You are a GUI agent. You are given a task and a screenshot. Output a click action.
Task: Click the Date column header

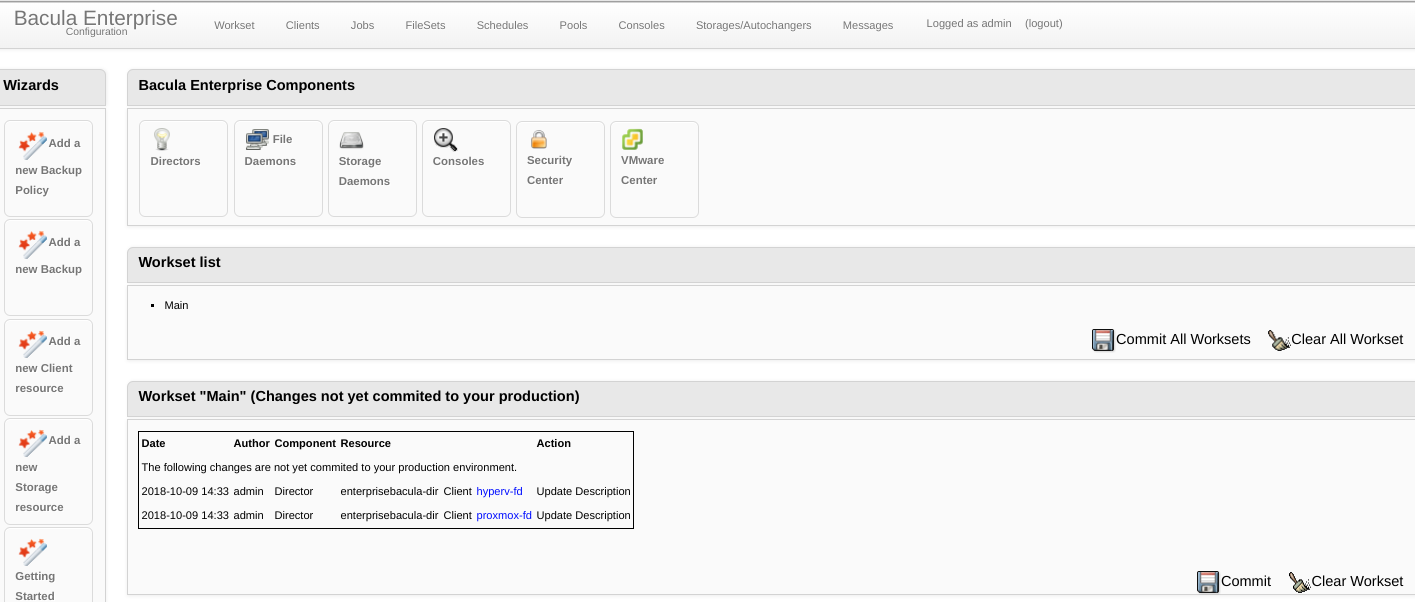153,443
